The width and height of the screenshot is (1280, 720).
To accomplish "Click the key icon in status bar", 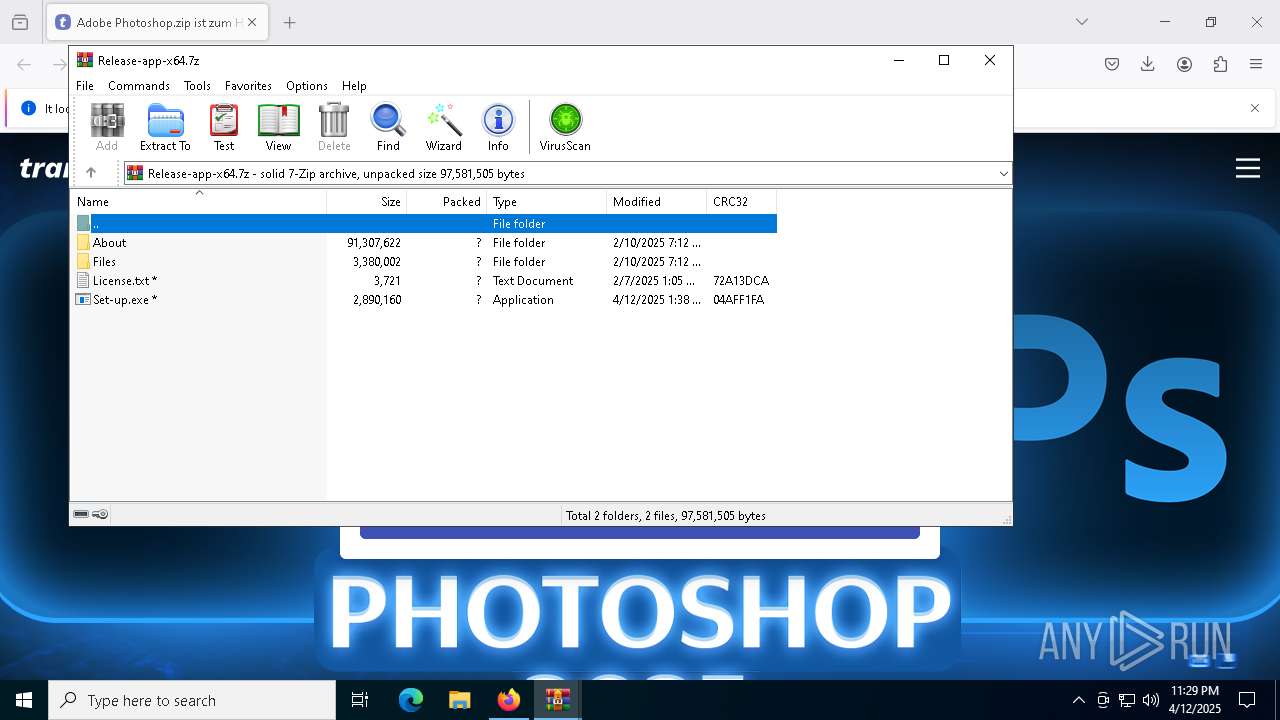I will [x=100, y=514].
